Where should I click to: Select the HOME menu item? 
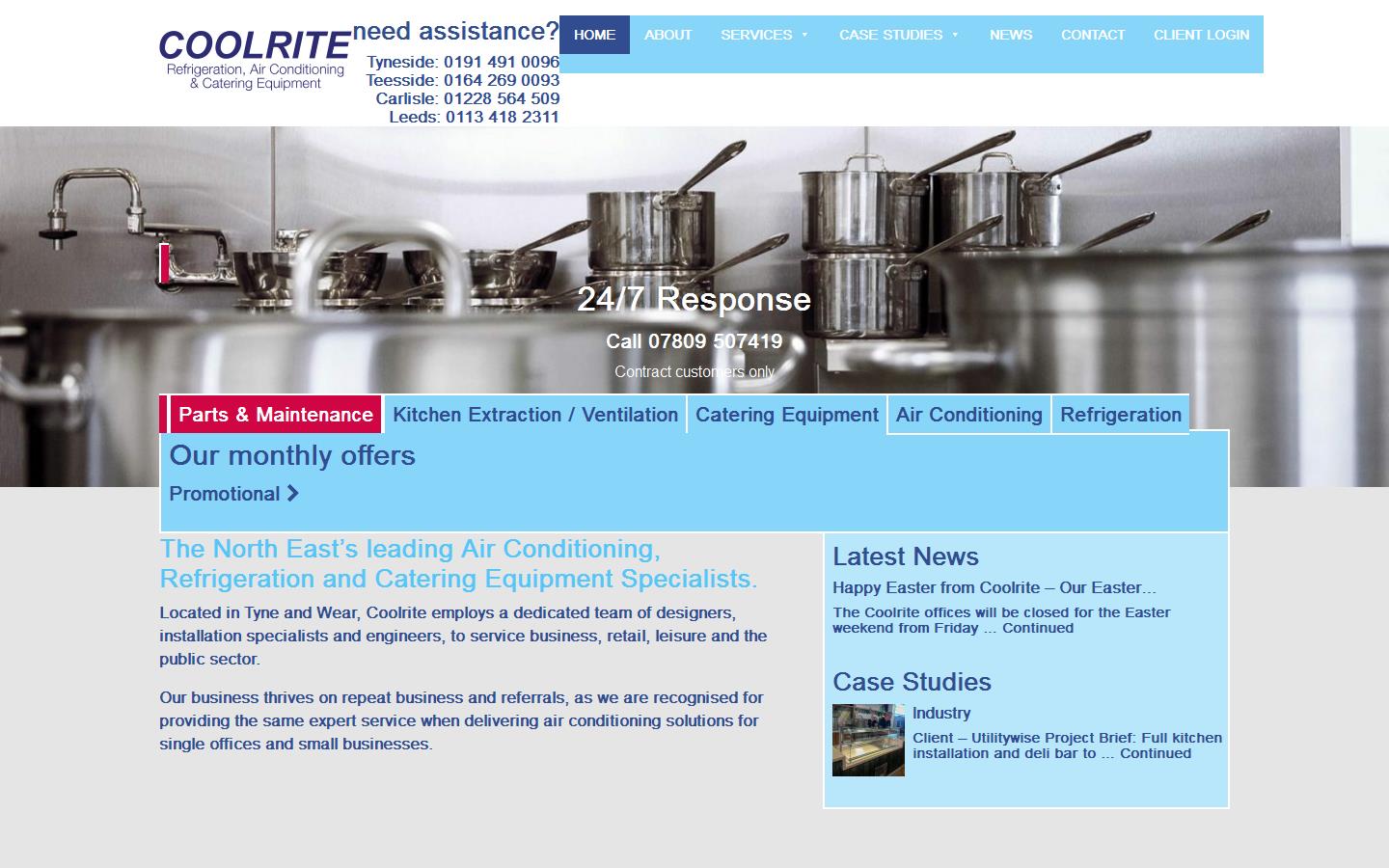(x=594, y=35)
